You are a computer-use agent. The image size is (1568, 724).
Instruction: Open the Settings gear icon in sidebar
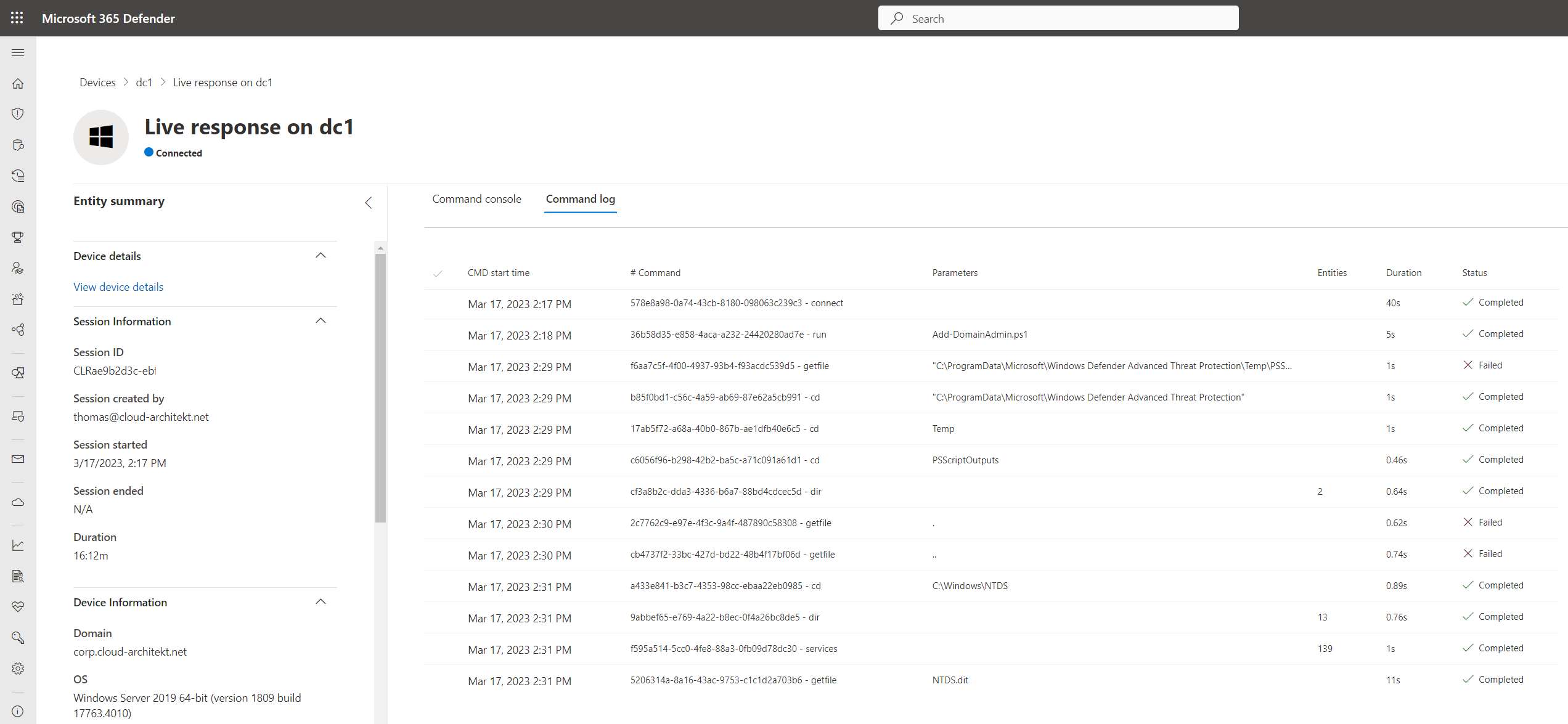[18, 669]
